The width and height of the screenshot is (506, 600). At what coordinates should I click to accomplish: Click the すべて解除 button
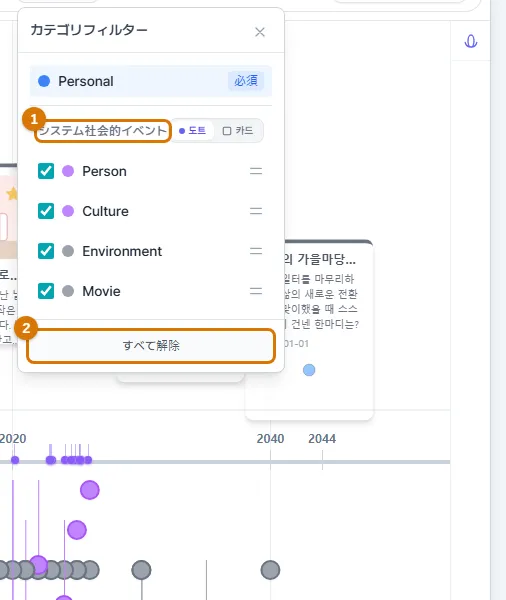tap(151, 346)
